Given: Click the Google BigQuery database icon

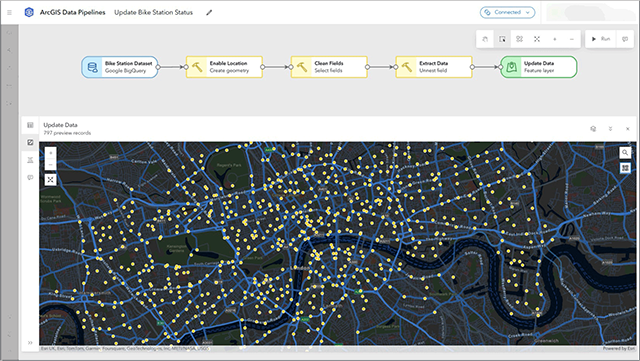Looking at the screenshot, I should 93,67.
